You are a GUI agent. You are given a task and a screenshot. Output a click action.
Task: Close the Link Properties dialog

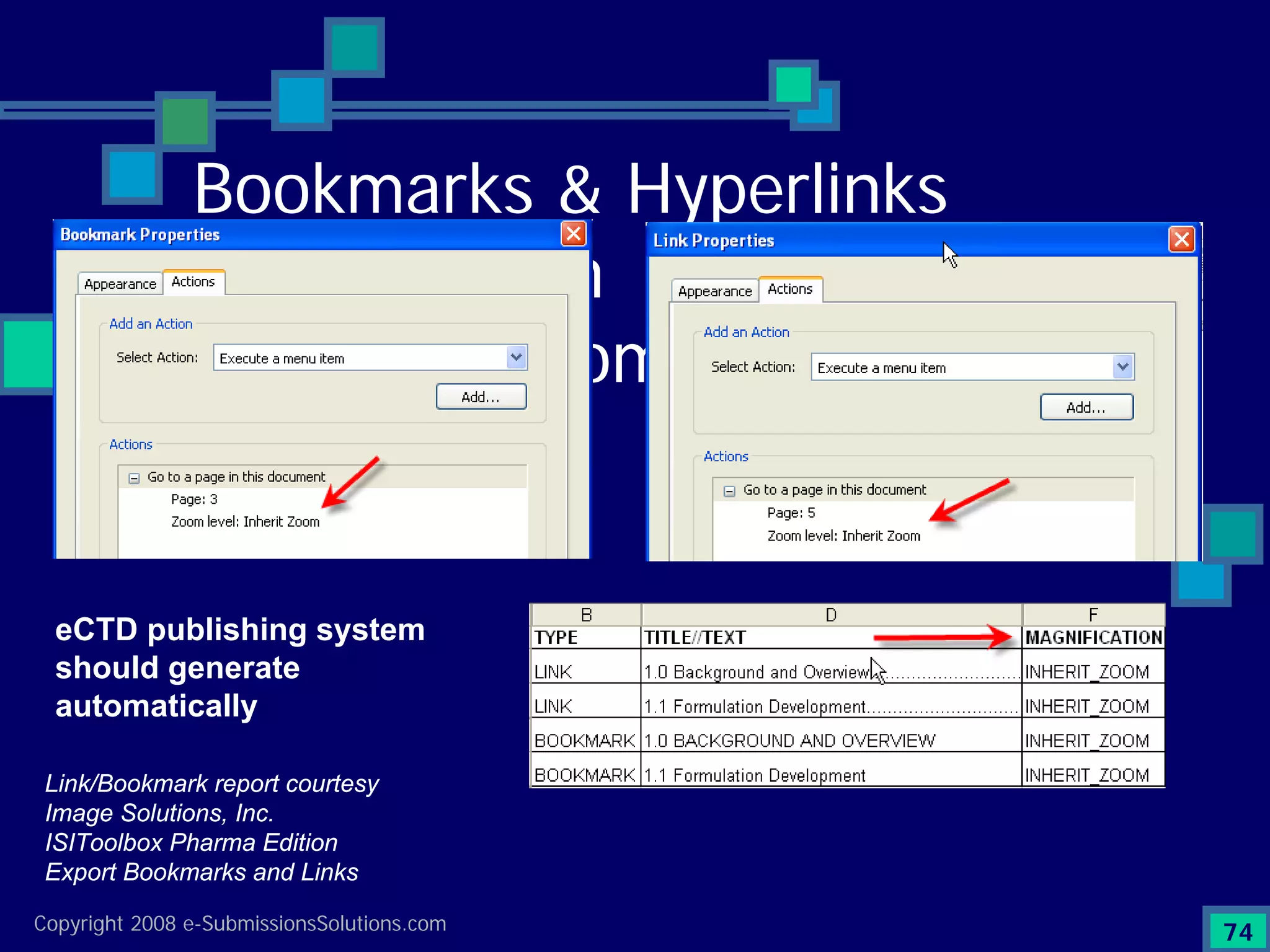(x=1181, y=239)
